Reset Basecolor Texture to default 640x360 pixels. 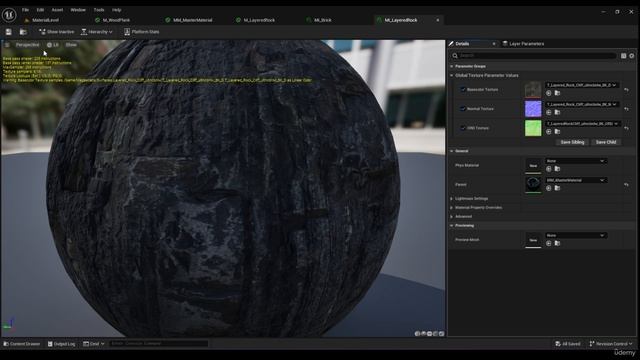[x=627, y=89]
